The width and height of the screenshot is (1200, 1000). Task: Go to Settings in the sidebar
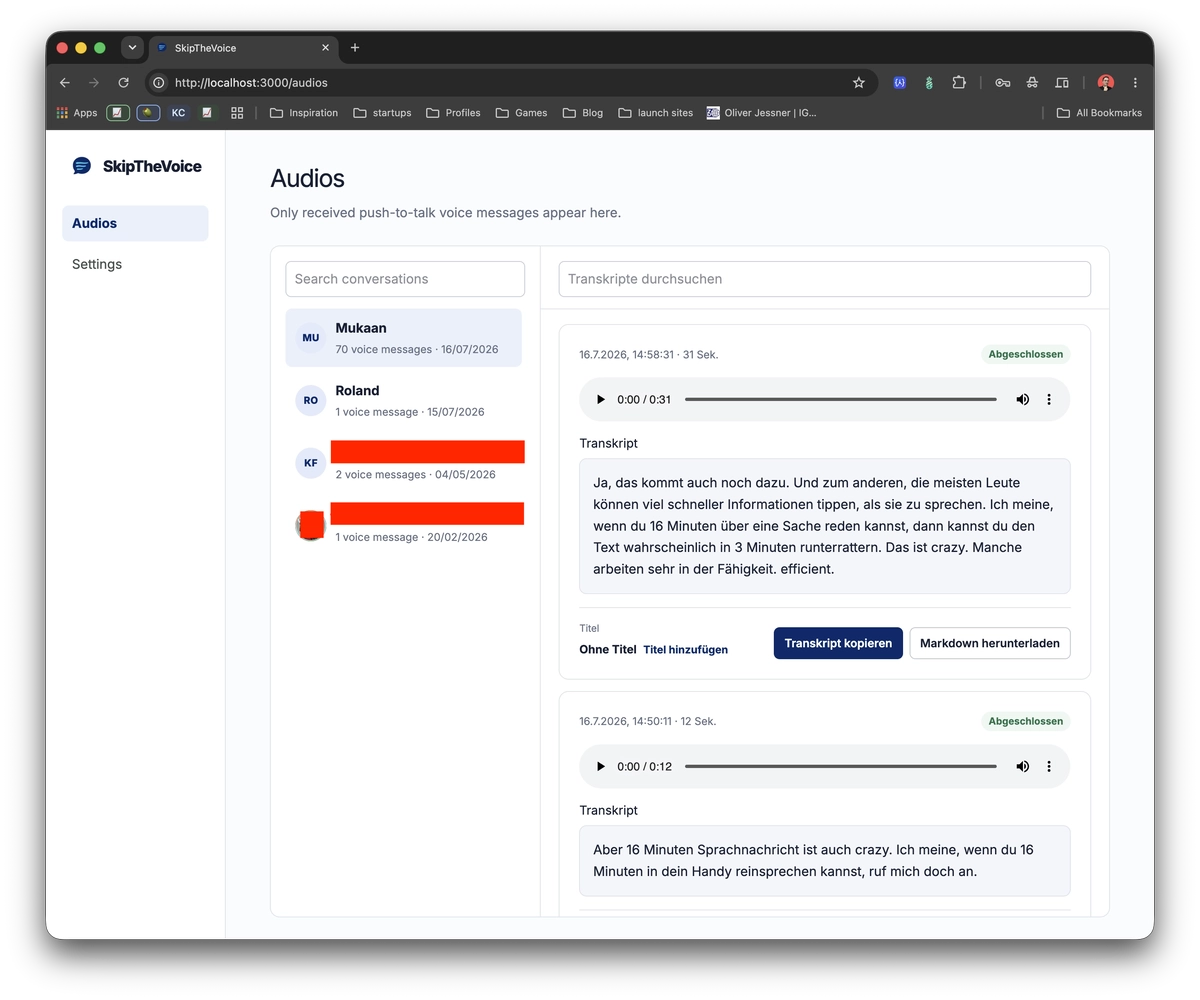pos(135,264)
